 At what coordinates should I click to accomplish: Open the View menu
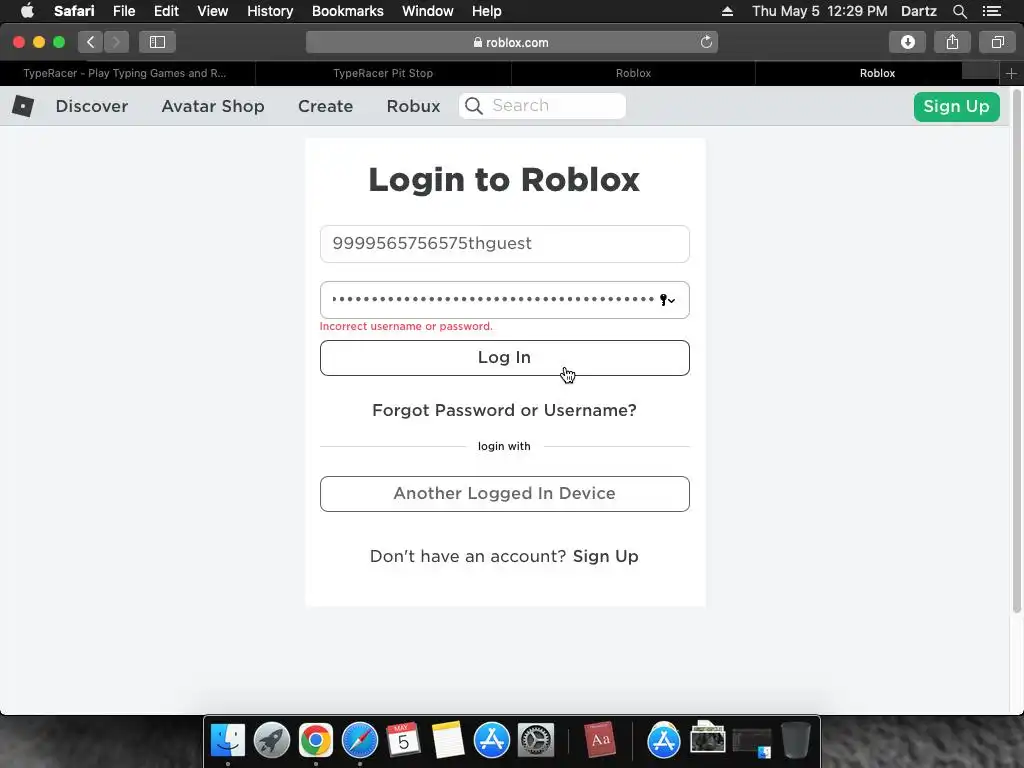pos(213,11)
